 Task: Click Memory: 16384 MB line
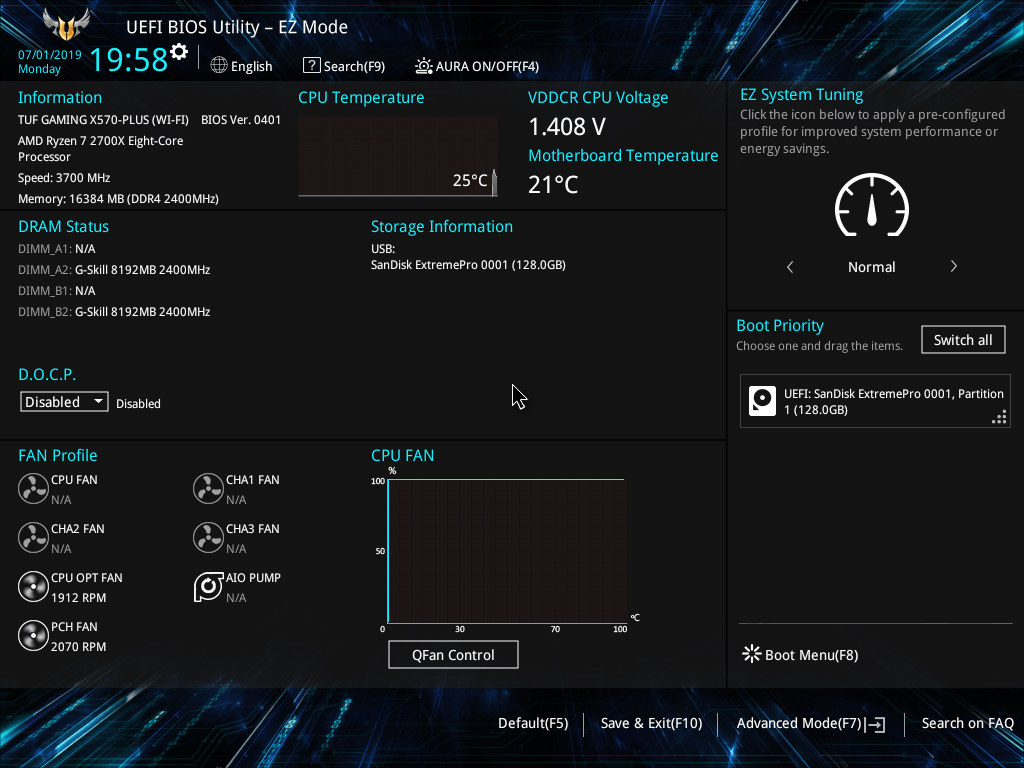[x=118, y=199]
